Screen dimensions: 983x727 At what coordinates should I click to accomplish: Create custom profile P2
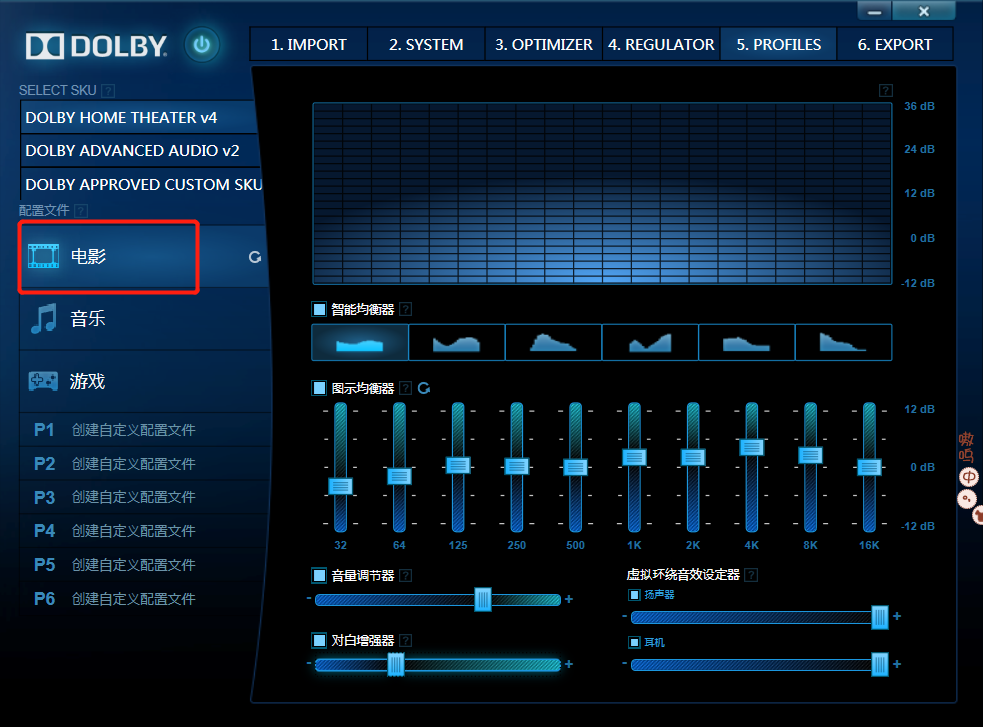(x=144, y=464)
